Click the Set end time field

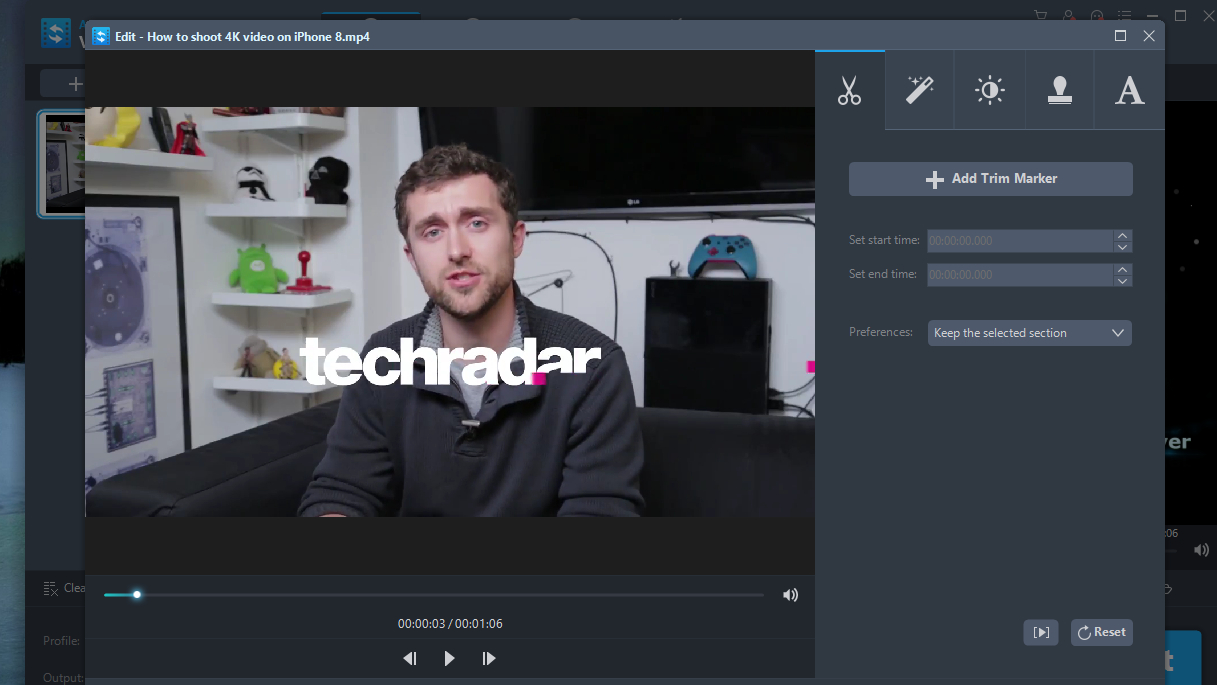point(1020,274)
